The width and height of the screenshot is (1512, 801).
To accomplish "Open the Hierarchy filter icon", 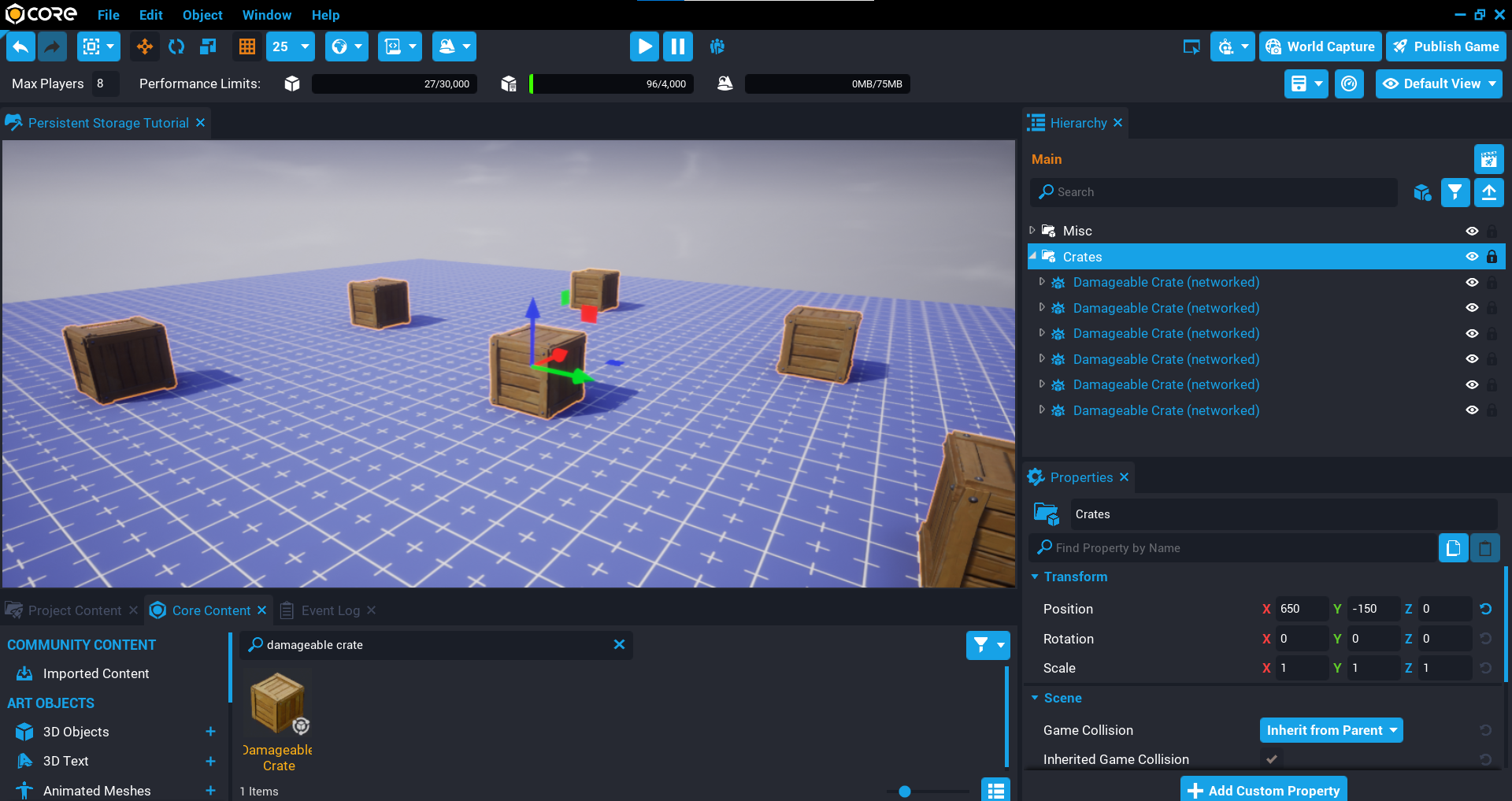I will (x=1455, y=192).
